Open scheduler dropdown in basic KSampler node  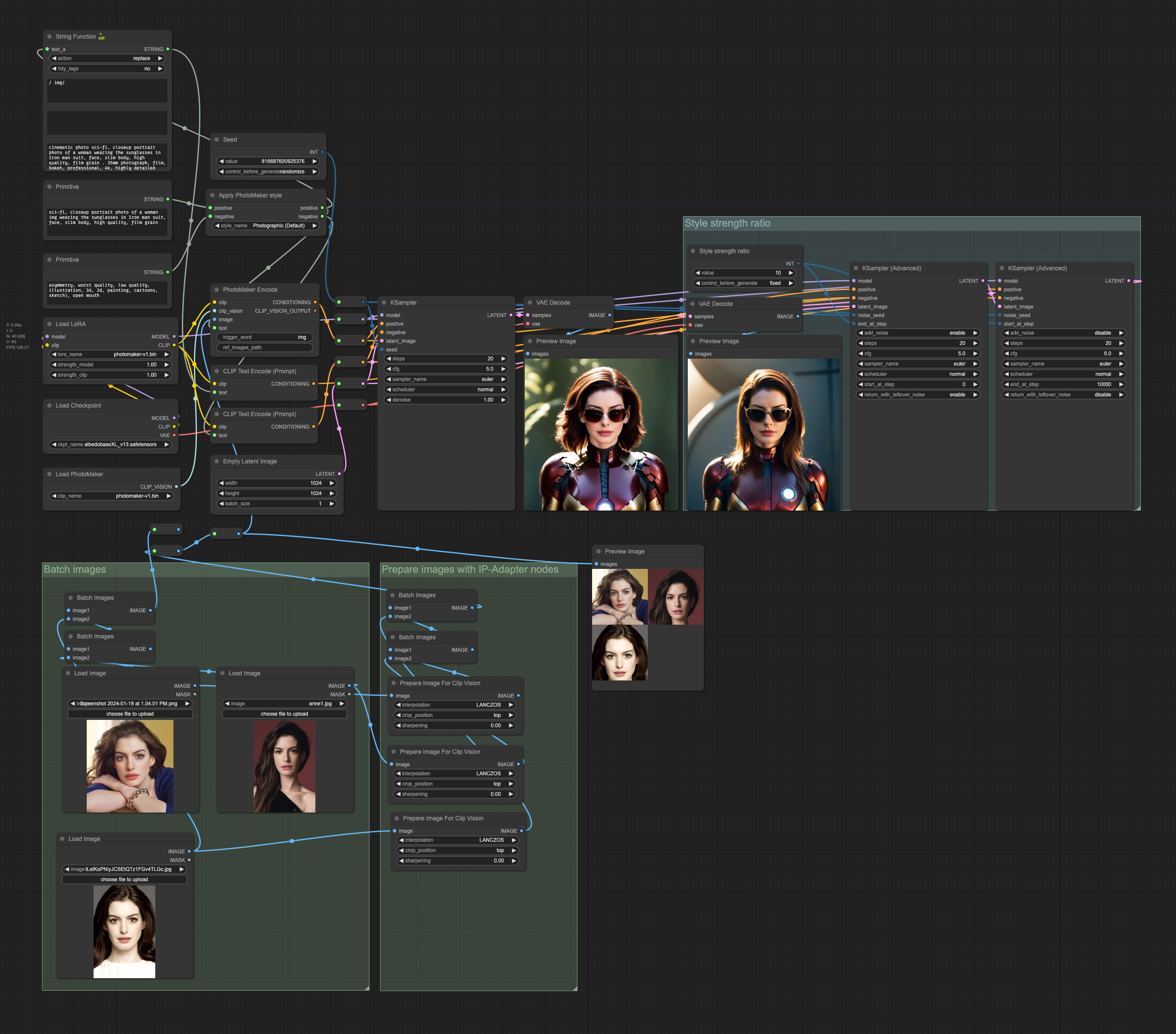point(446,390)
